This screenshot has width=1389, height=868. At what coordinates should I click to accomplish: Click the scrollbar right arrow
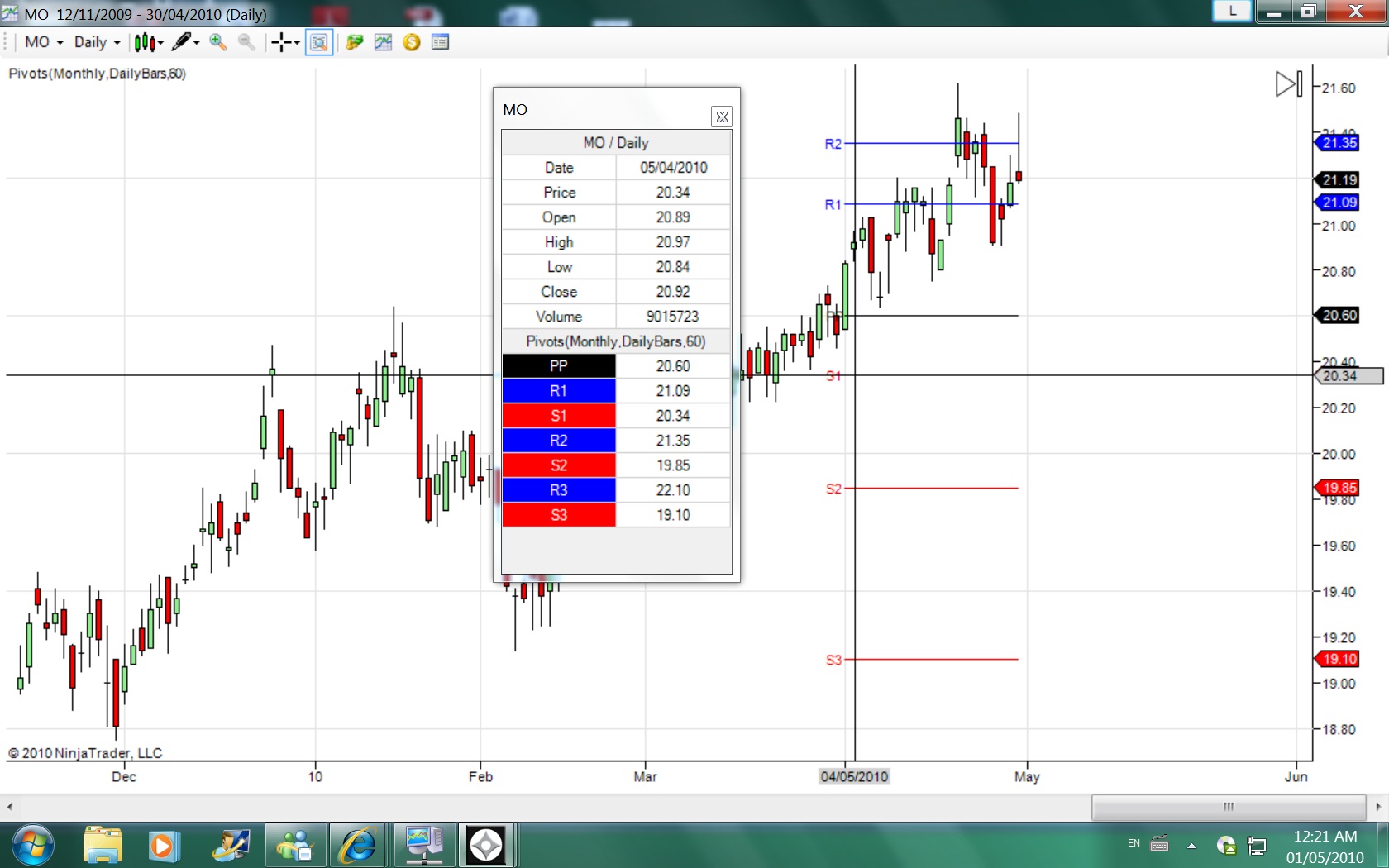pyautogui.click(x=1378, y=807)
